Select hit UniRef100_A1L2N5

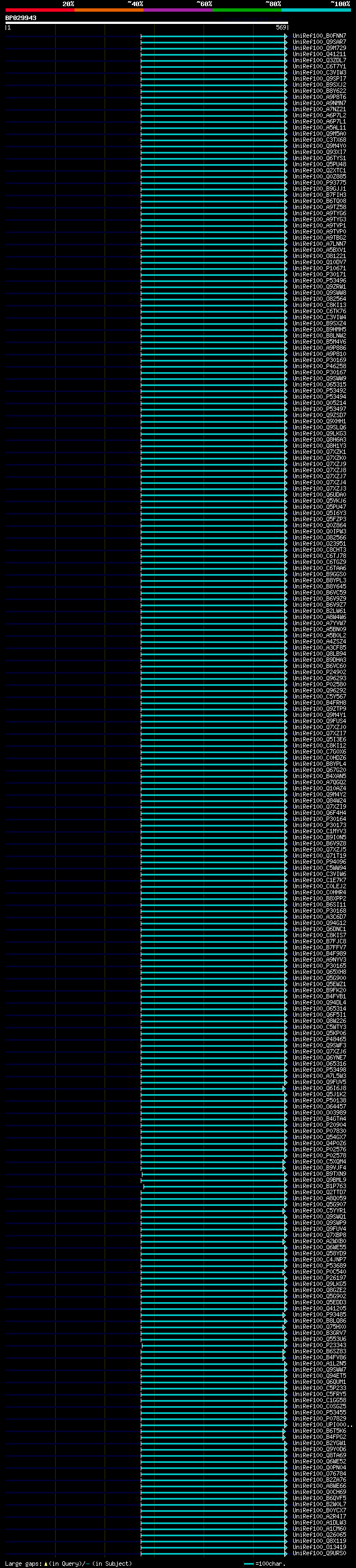pyautogui.click(x=319, y=1363)
